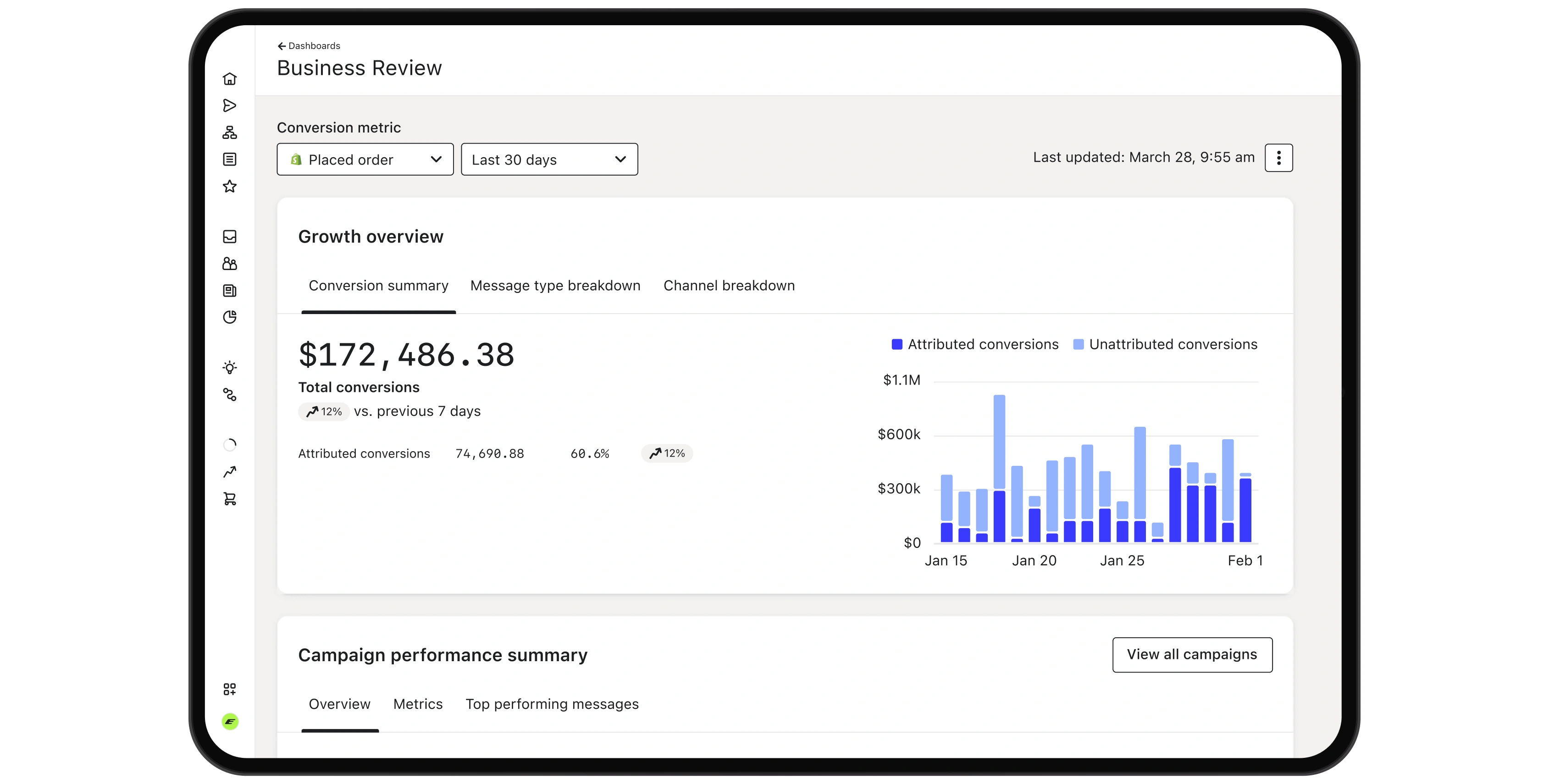Image resolution: width=1549 pixels, height=784 pixels.
Task: Select the Overview campaign tab
Action: [x=340, y=704]
